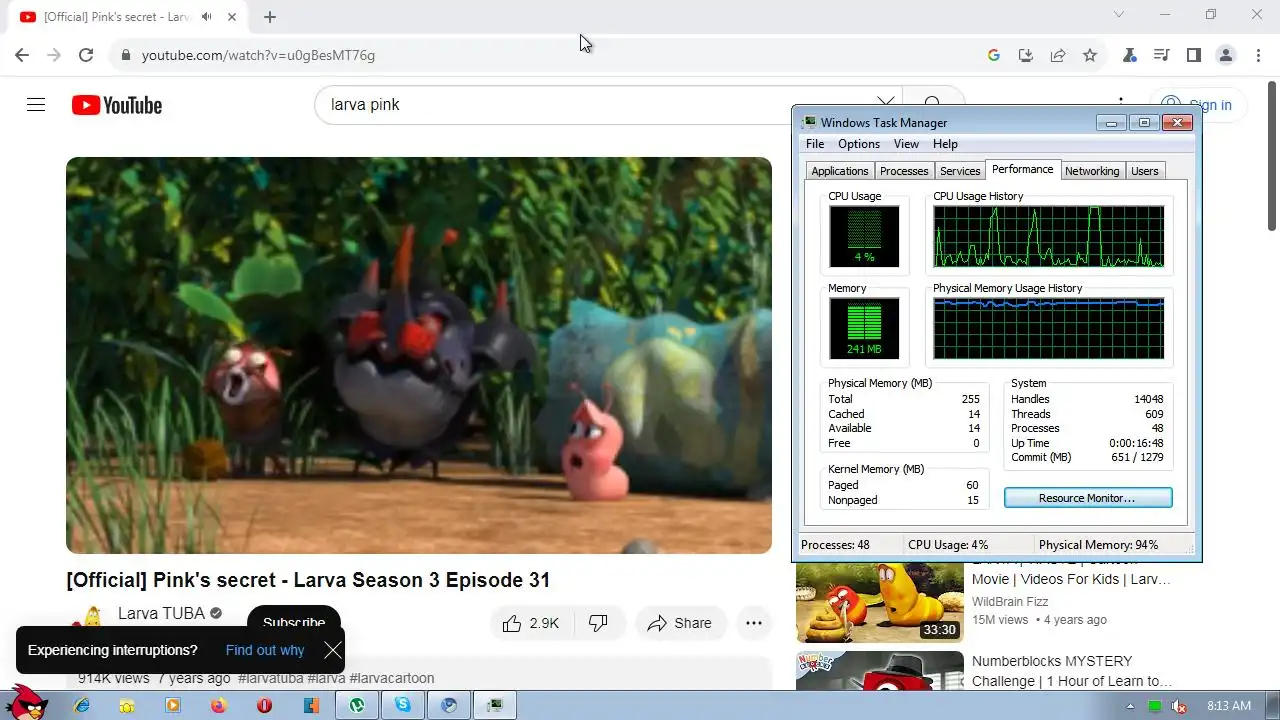Click the CPU Usage History graph
Screen dimensions: 1280x720
click(x=1048, y=236)
